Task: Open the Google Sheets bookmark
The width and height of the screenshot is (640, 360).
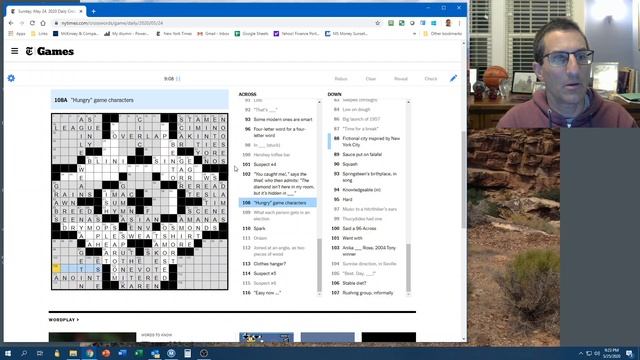Action: coord(251,34)
